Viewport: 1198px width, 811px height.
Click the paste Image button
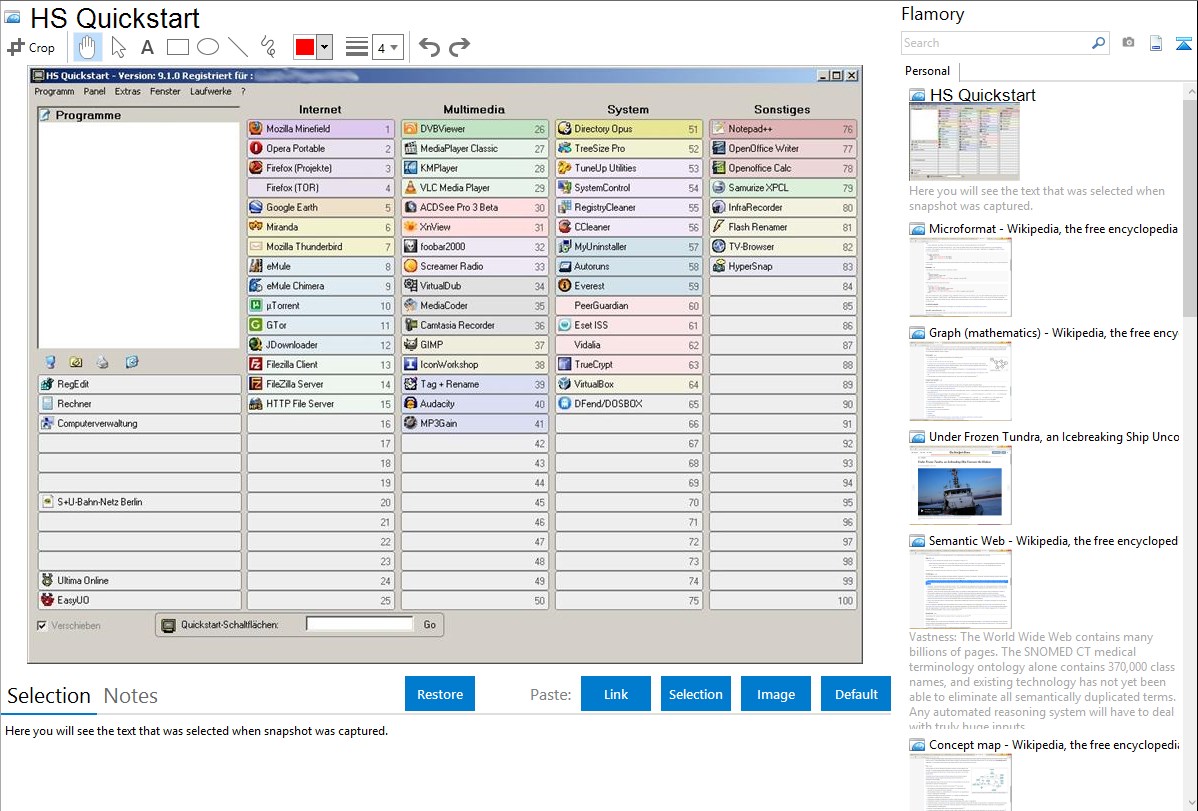[x=775, y=694]
